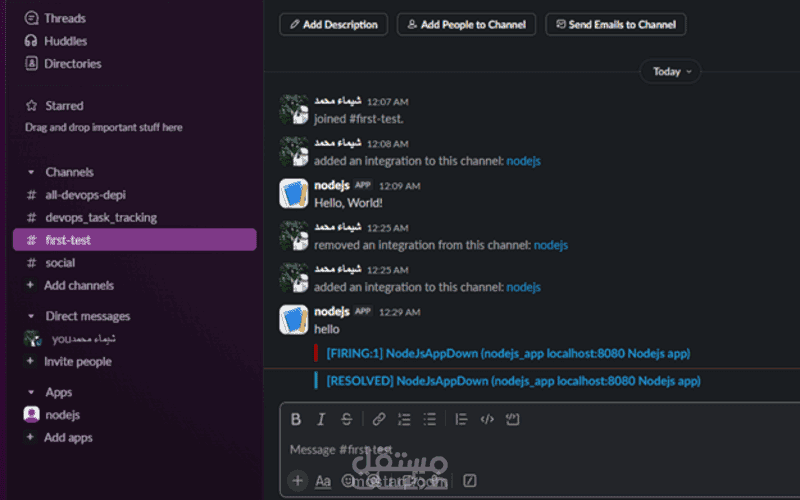This screenshot has width=800, height=500.
Task: Collapse the Apps section
Action: pos(31,392)
